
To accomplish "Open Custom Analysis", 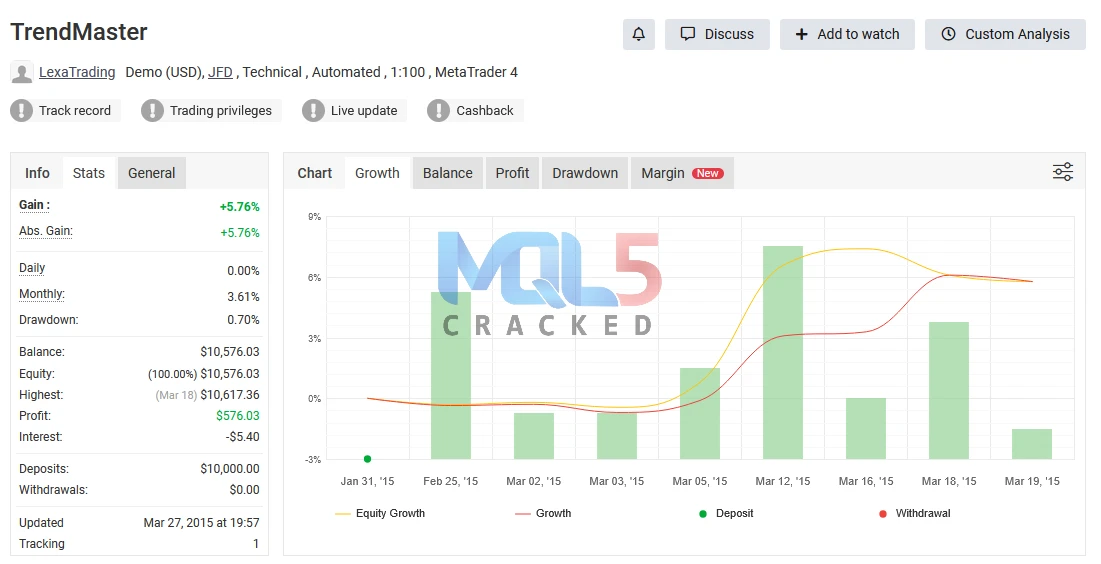I will (1005, 34).
